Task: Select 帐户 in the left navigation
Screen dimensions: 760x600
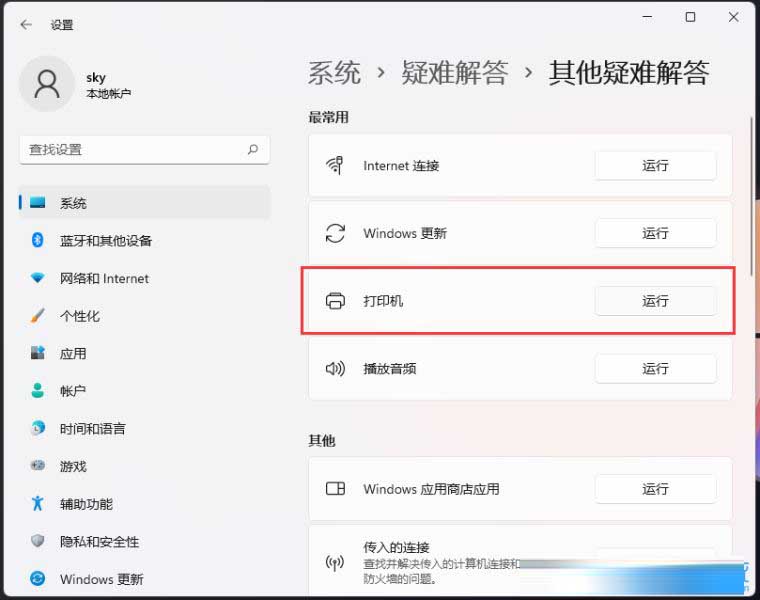Action: [x=73, y=391]
